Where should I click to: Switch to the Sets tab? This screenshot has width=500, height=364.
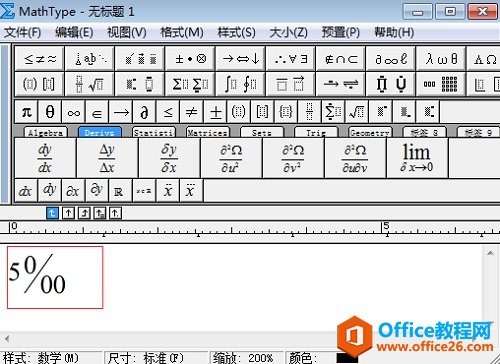coord(262,133)
